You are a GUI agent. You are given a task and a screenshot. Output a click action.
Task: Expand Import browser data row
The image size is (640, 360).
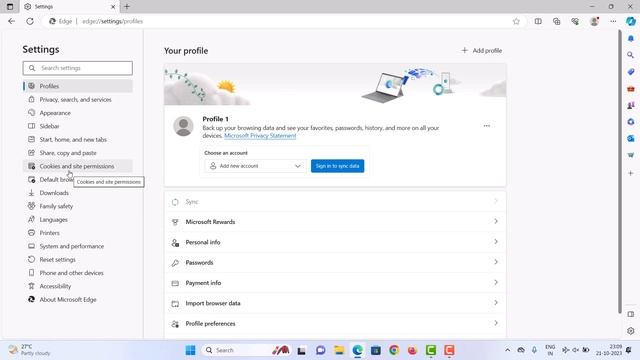pyautogui.click(x=335, y=303)
